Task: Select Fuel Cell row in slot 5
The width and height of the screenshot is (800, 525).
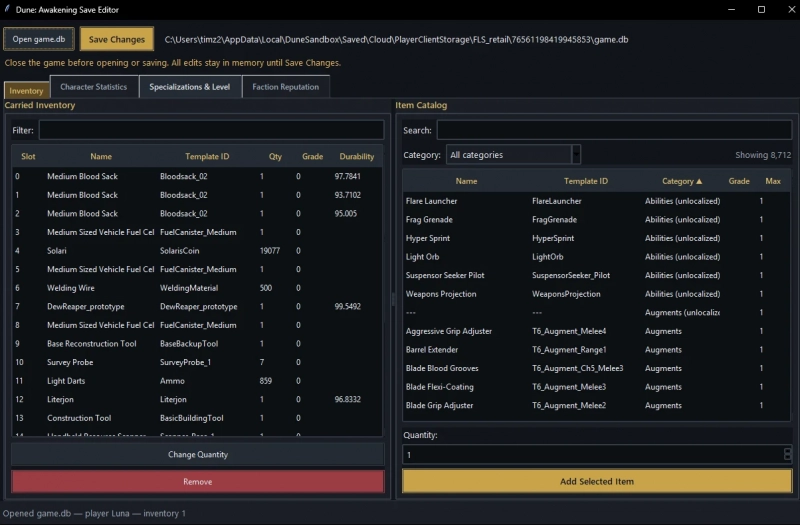Action: pos(197,269)
